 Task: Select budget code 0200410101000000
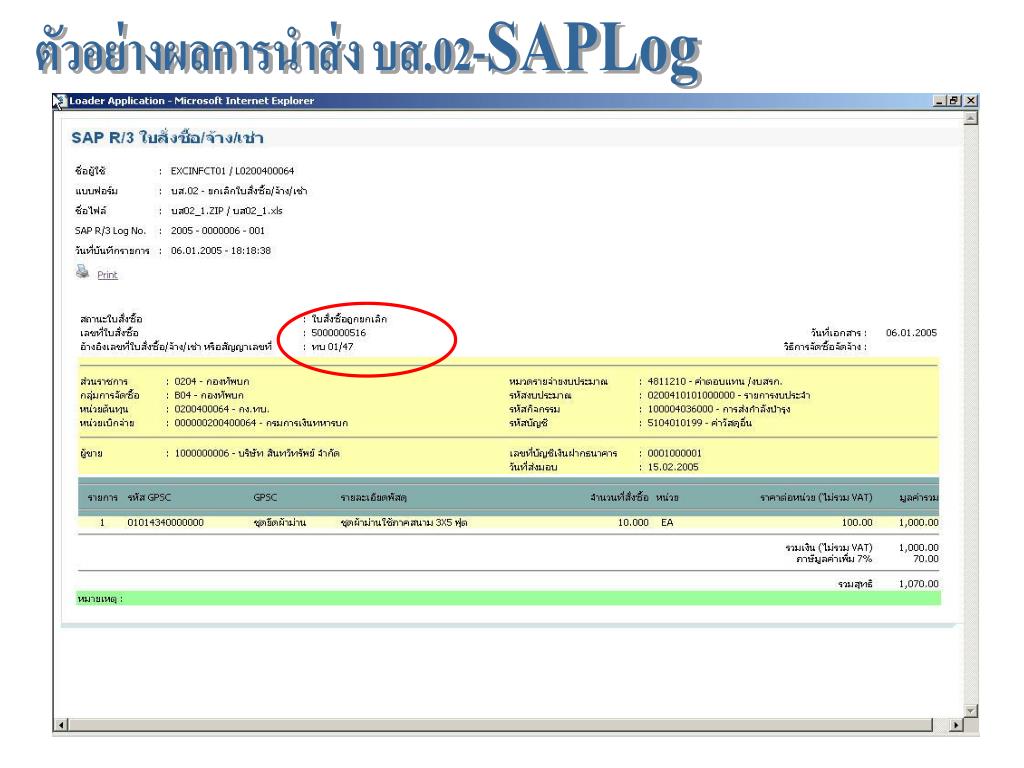coord(691,395)
